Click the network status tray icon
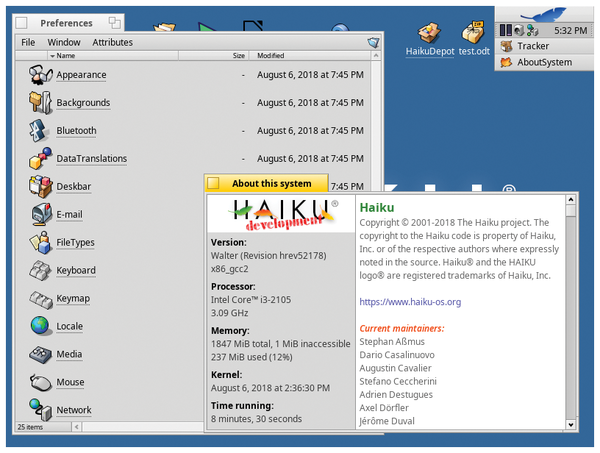 click(x=532, y=30)
